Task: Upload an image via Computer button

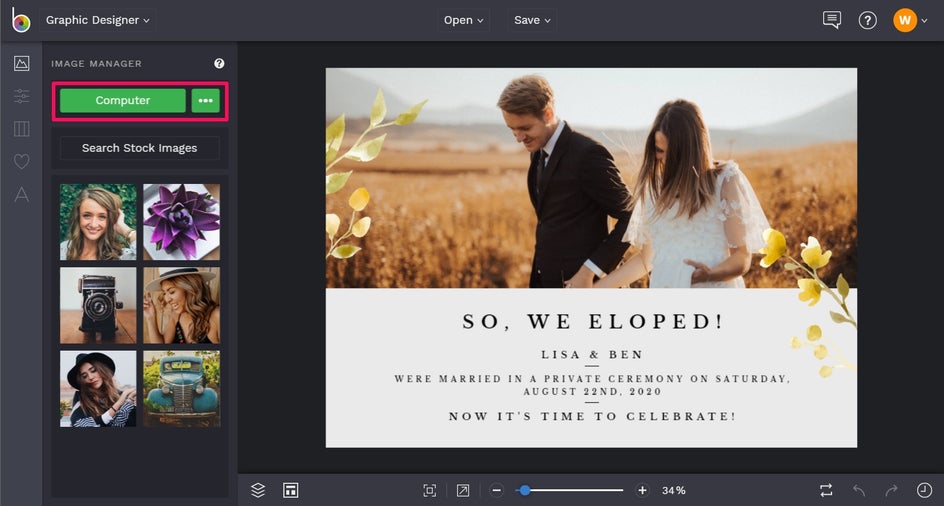Action: point(123,101)
